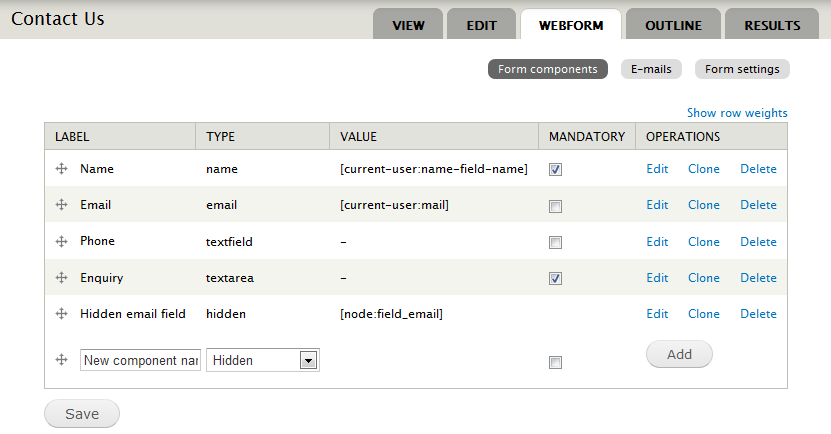The width and height of the screenshot is (831, 434).
Task: Click the Enquiry label text
Action: click(x=102, y=278)
